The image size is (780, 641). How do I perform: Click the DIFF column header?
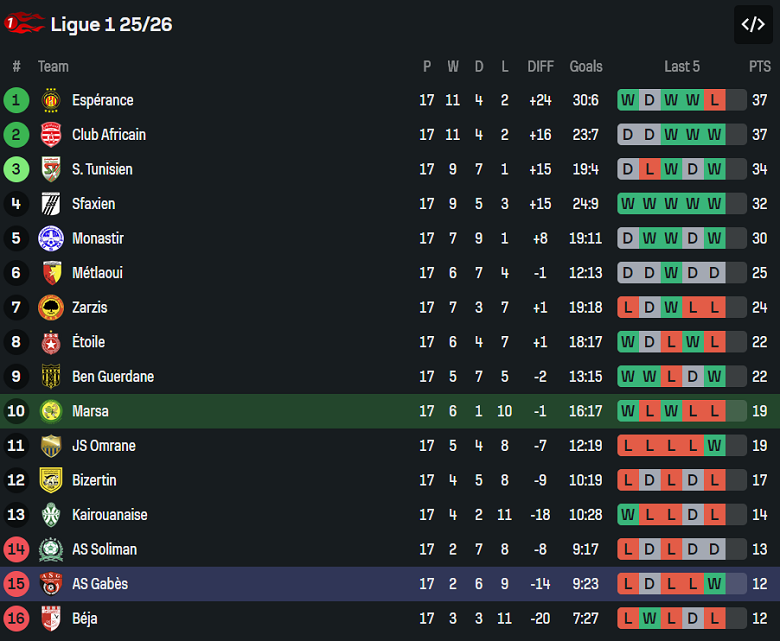point(540,66)
